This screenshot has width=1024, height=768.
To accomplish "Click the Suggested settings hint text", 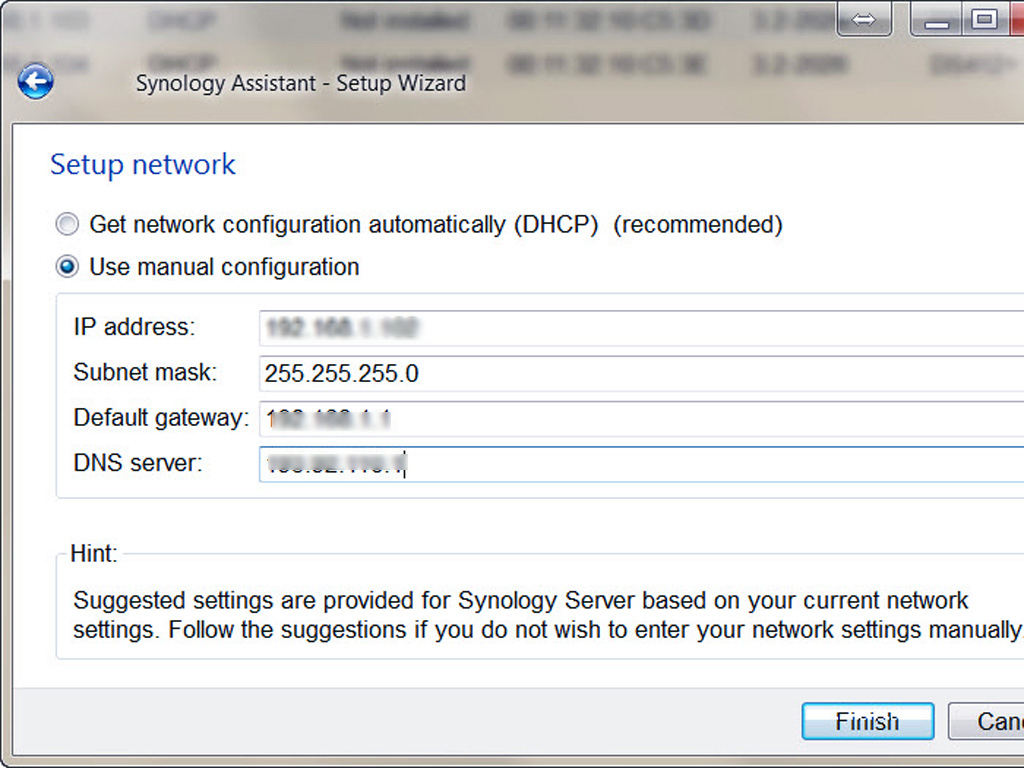I will 549,615.
